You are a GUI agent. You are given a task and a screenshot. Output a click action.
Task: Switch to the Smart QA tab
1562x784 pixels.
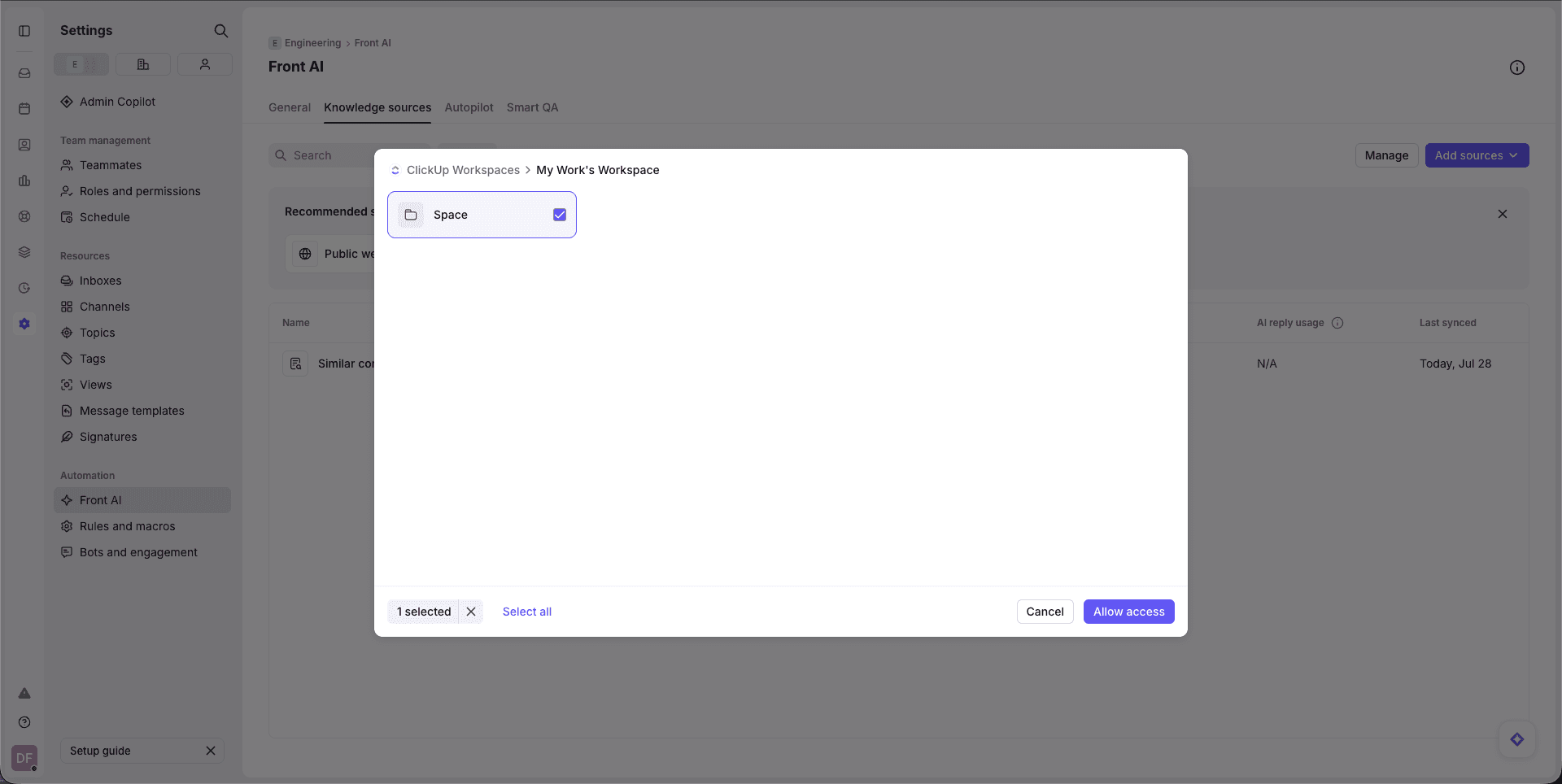tap(532, 107)
